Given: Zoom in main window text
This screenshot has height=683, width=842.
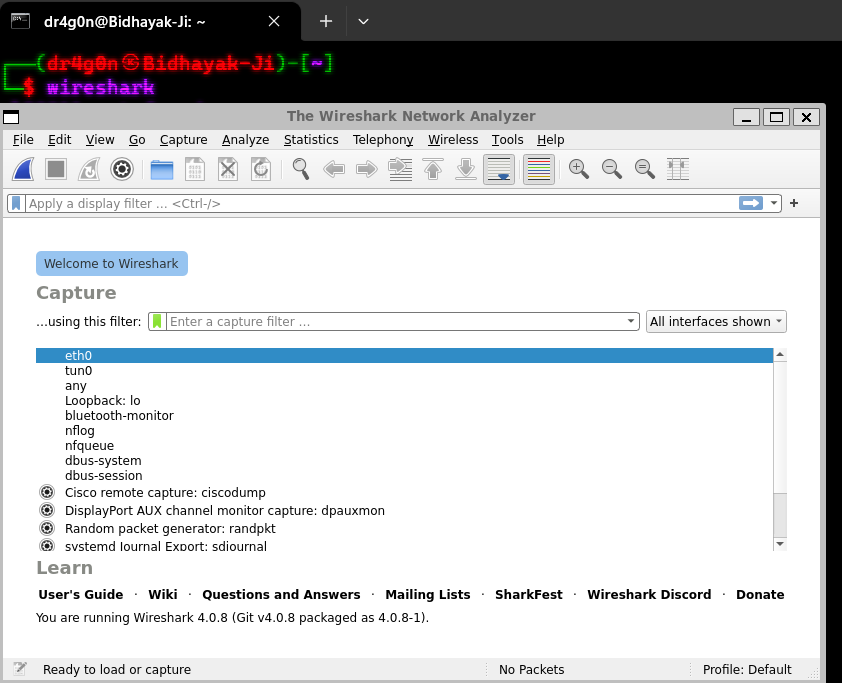Looking at the screenshot, I should 579,170.
